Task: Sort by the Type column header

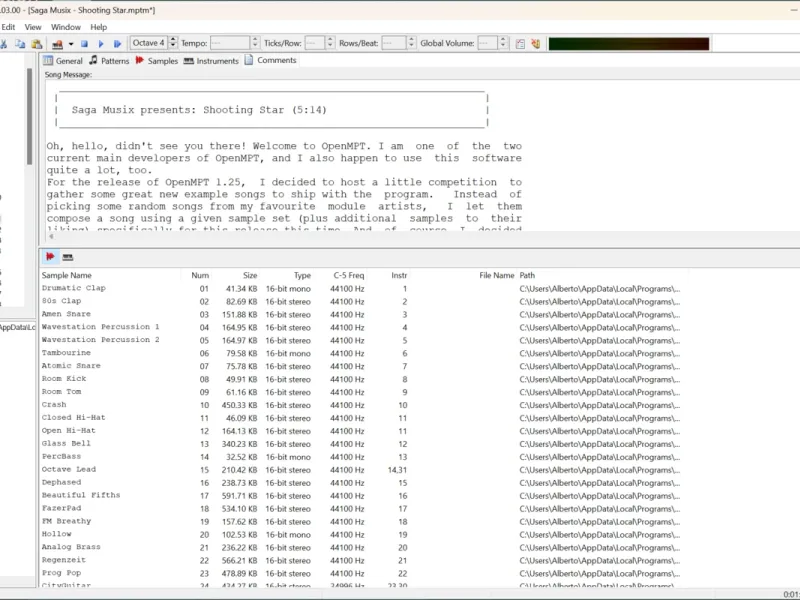Action: [x=287, y=275]
